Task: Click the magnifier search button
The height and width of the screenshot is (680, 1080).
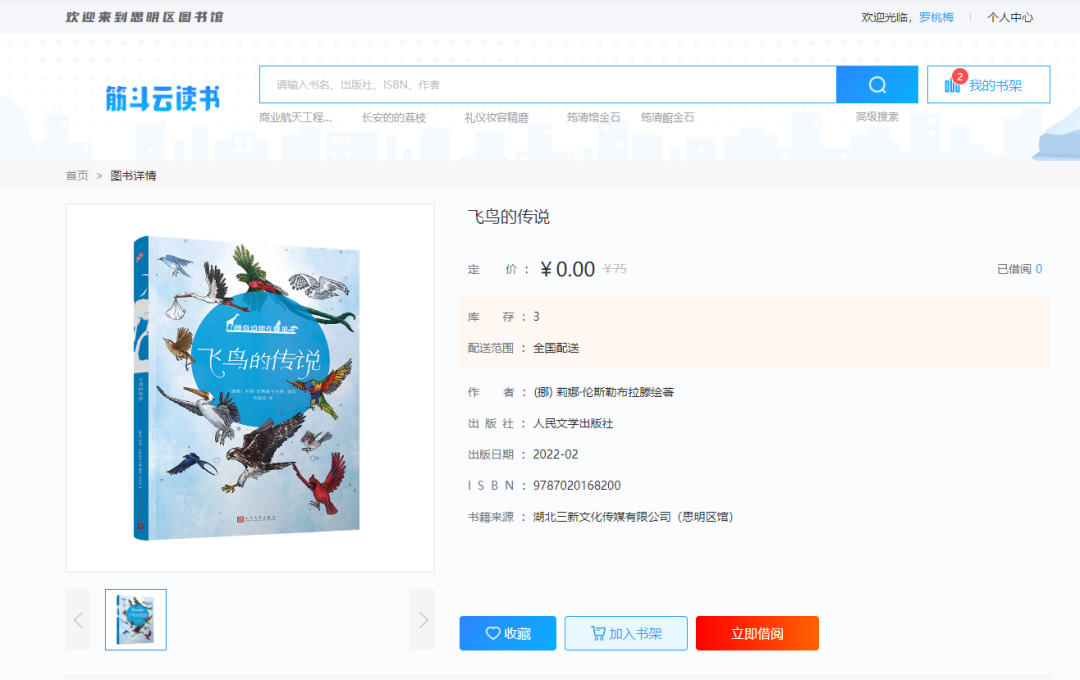Action: pyautogui.click(x=877, y=85)
